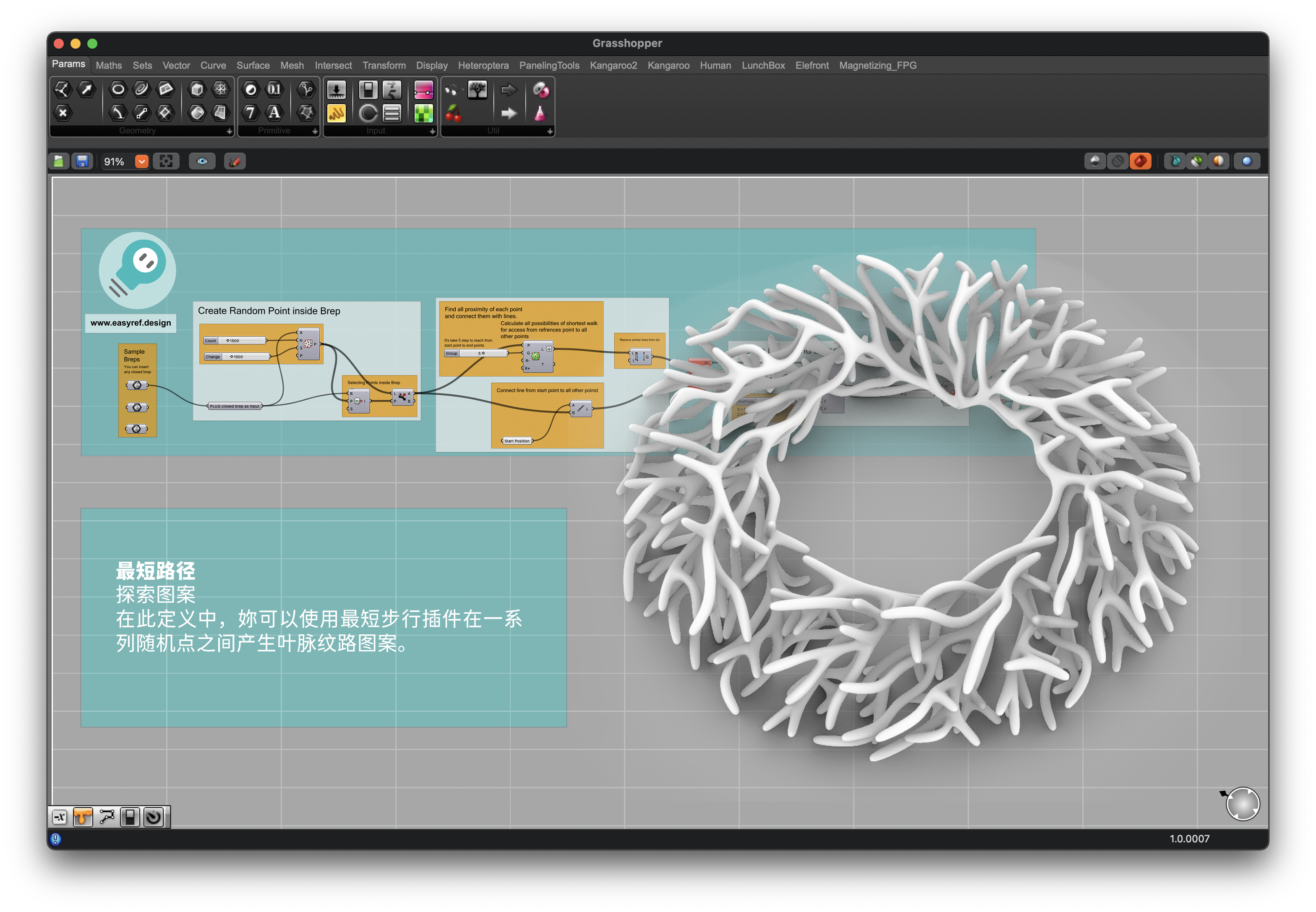Click the www.easyref.design link label
Image resolution: width=1316 pixels, height=912 pixels.
click(131, 323)
